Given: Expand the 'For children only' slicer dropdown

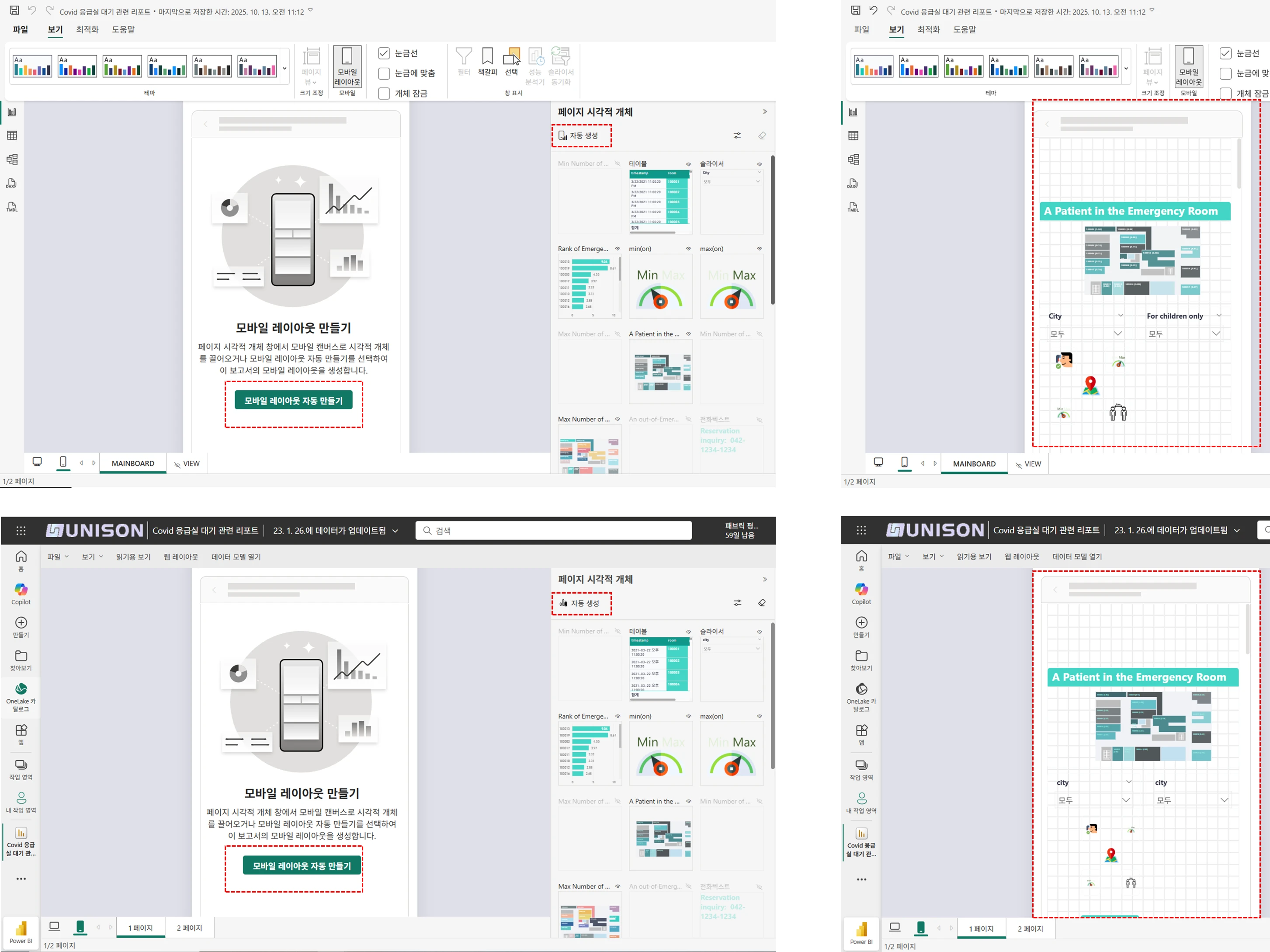Looking at the screenshot, I should click(1215, 334).
